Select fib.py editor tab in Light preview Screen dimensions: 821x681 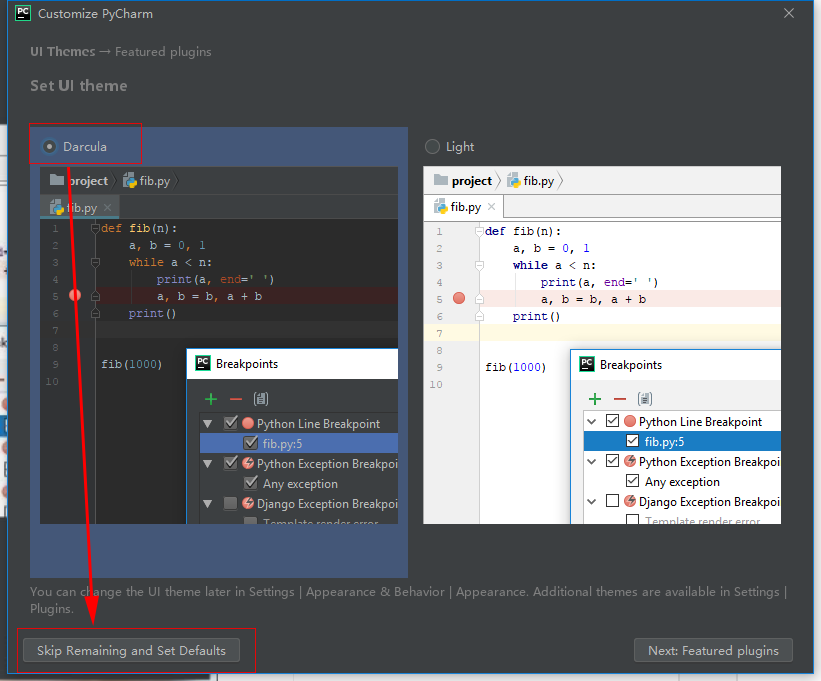point(464,207)
